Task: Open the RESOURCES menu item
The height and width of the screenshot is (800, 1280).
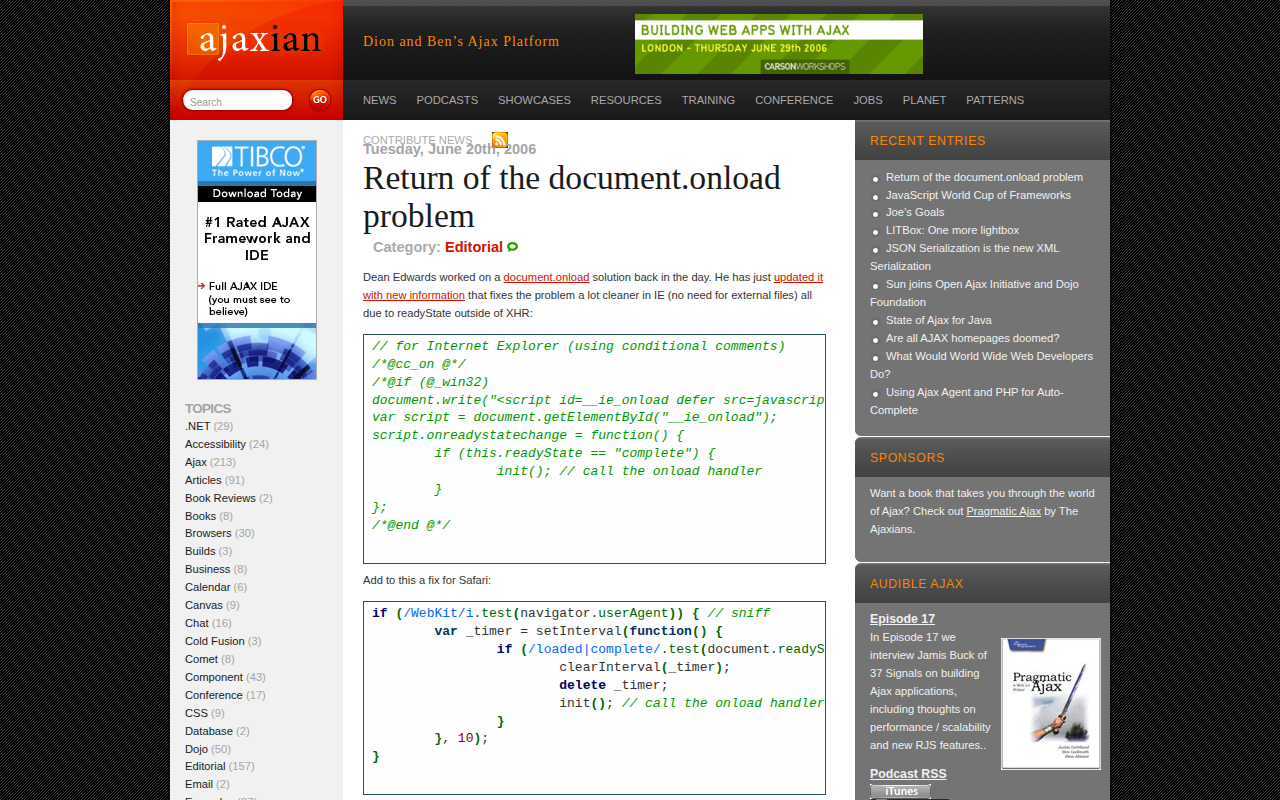Action: pos(626,100)
